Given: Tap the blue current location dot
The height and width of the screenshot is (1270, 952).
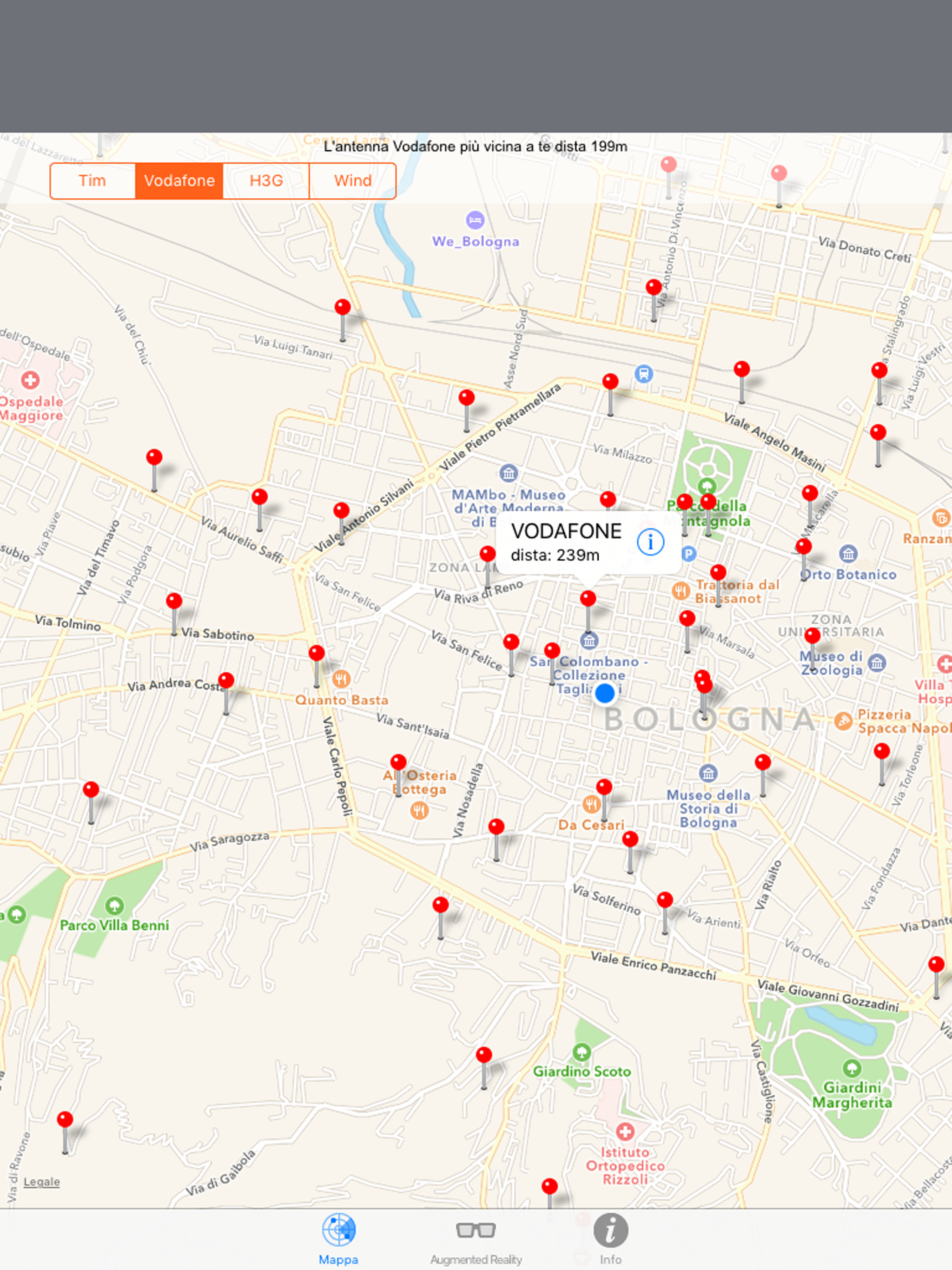Looking at the screenshot, I should [605, 693].
